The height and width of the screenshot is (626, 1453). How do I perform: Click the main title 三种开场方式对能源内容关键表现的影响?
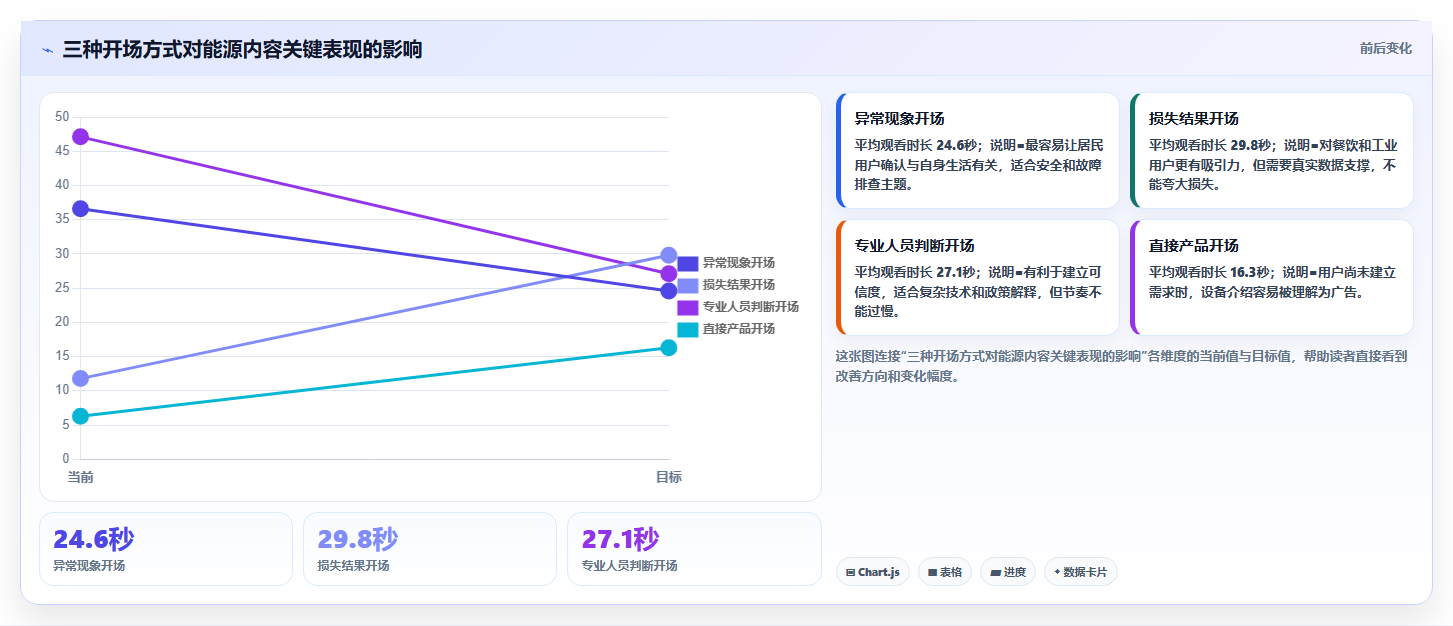pos(242,49)
